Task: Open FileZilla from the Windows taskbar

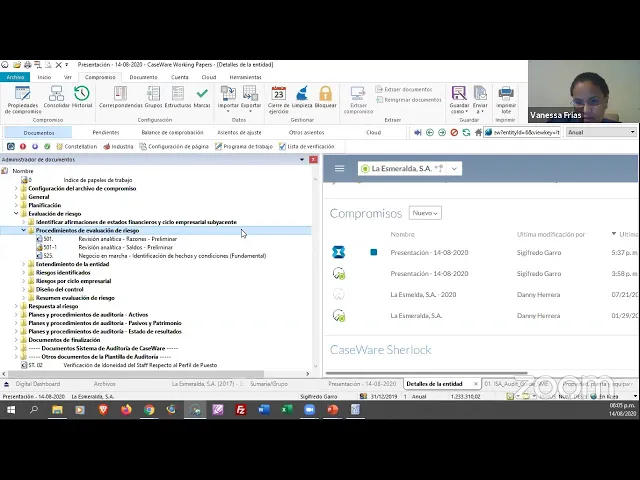Action: [241, 409]
